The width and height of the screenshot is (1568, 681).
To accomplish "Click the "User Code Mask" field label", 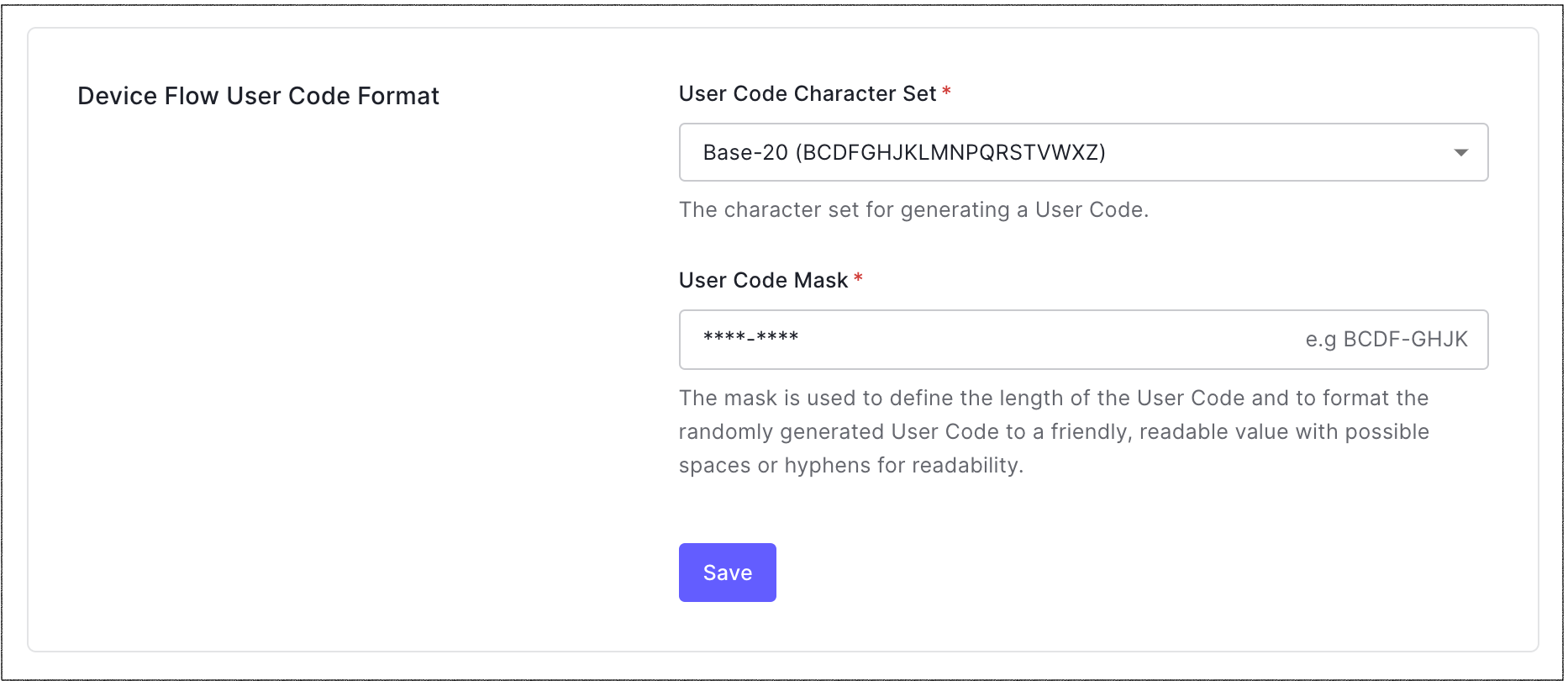I will 763,280.
